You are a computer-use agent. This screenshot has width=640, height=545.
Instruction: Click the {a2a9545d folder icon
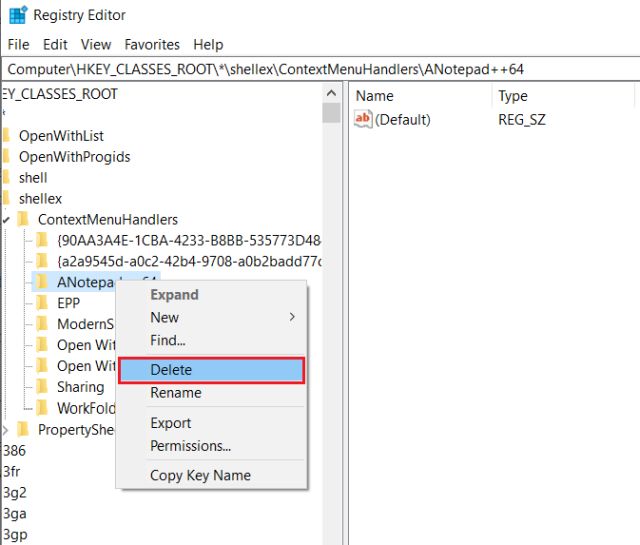(42, 261)
